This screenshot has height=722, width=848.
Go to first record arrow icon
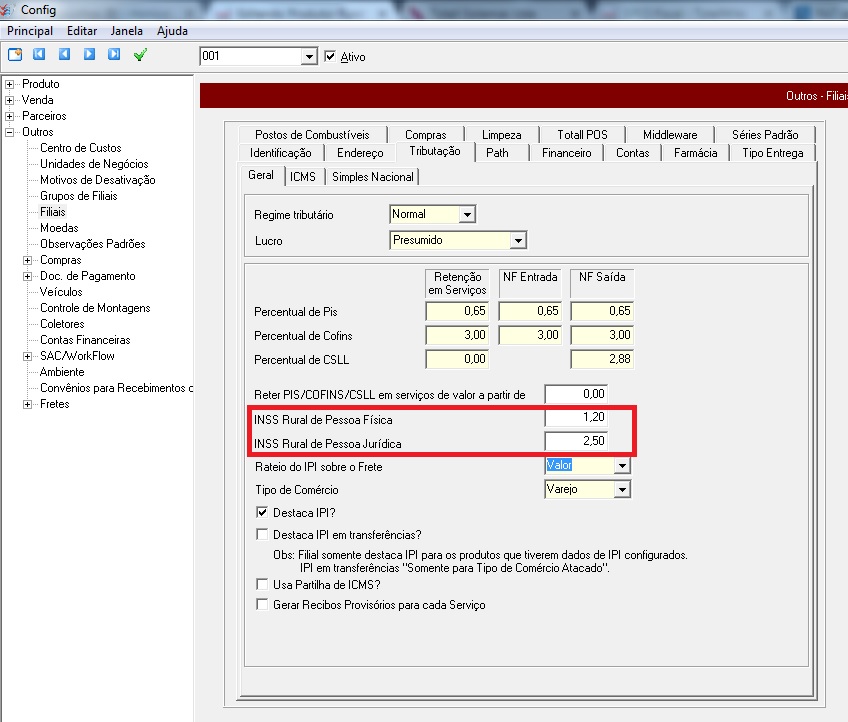point(39,54)
